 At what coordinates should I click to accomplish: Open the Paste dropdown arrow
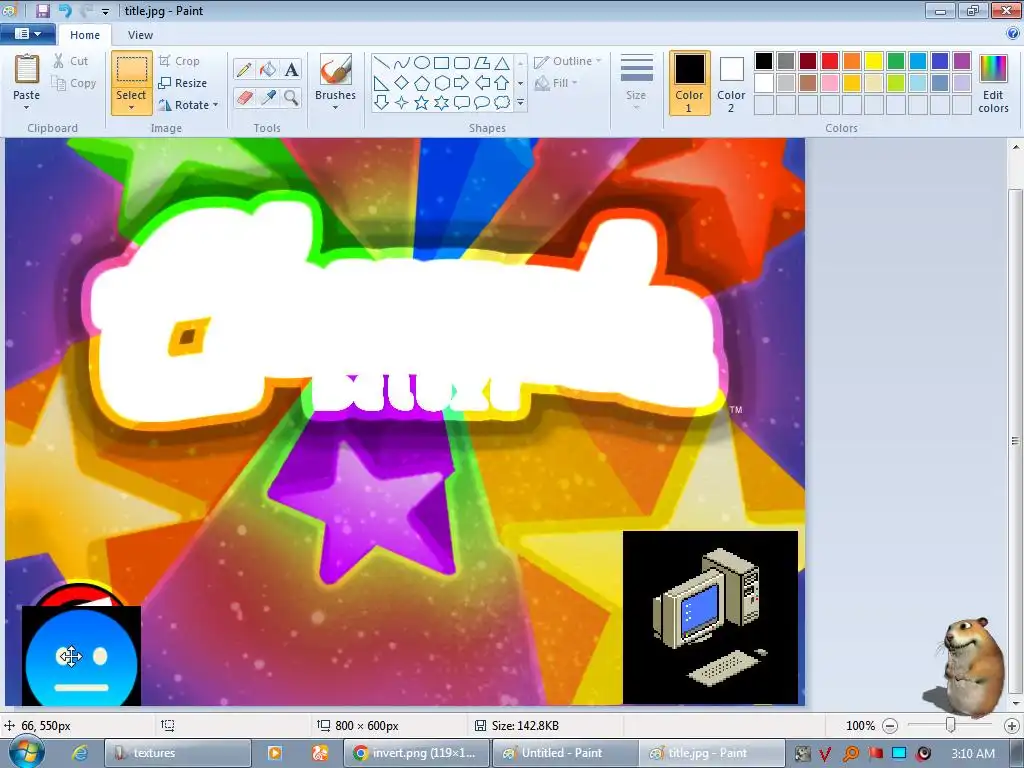point(27,108)
